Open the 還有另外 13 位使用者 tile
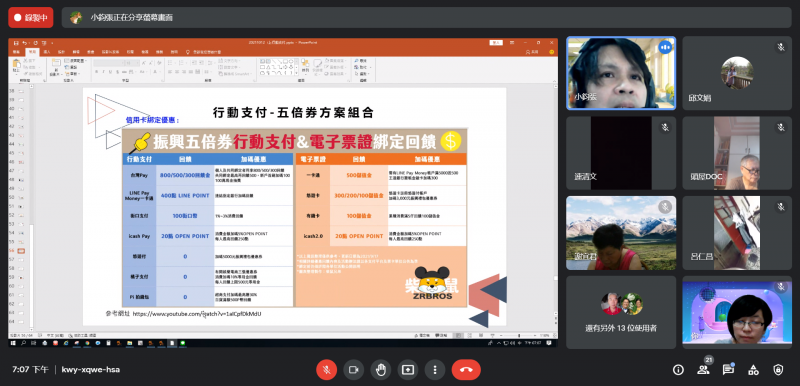800x386 pixels. pyautogui.click(x=621, y=313)
